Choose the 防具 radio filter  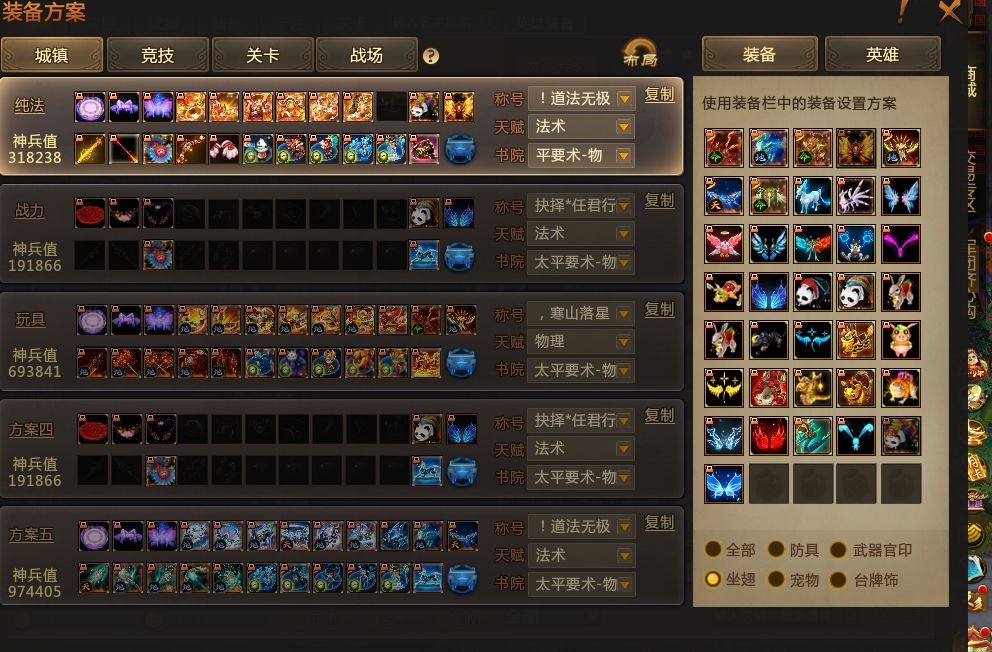776,550
